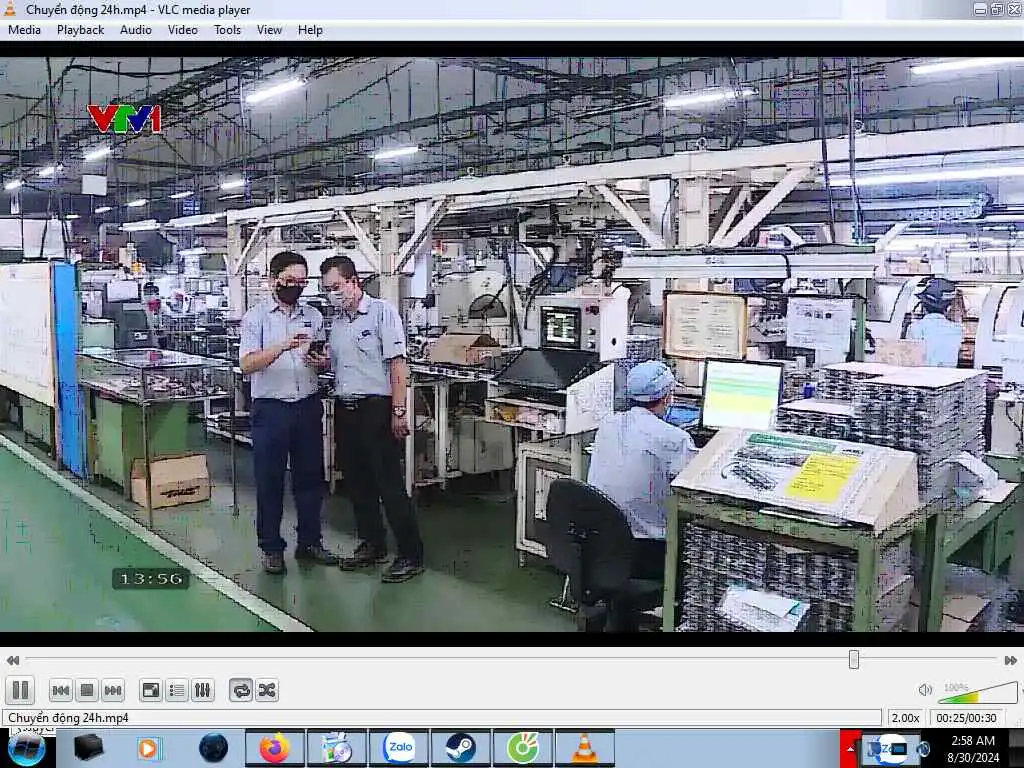
Task: Click VLC cone icon in title bar
Action: (10, 9)
